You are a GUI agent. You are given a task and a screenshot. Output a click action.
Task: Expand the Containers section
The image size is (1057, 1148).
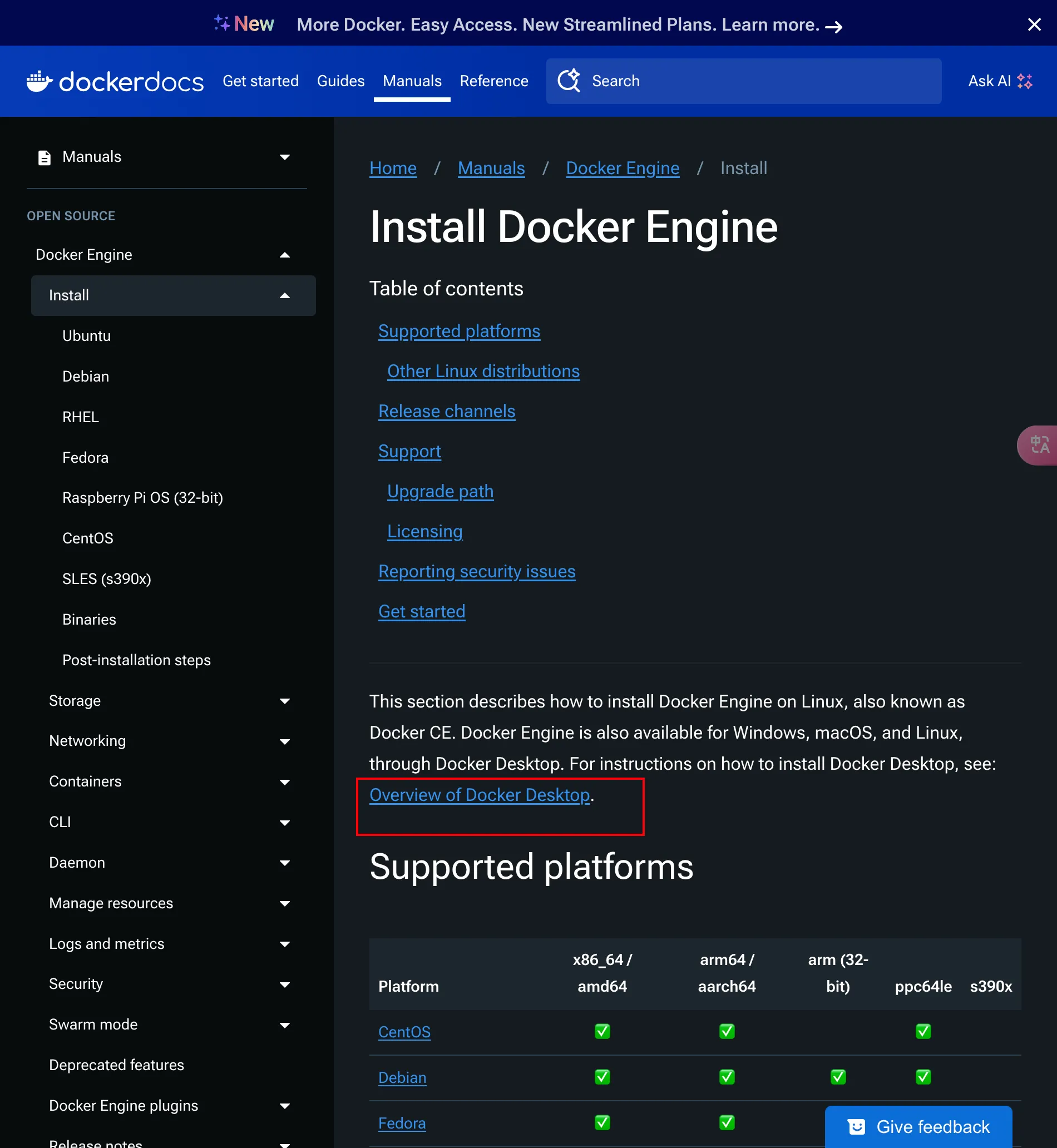tap(284, 782)
